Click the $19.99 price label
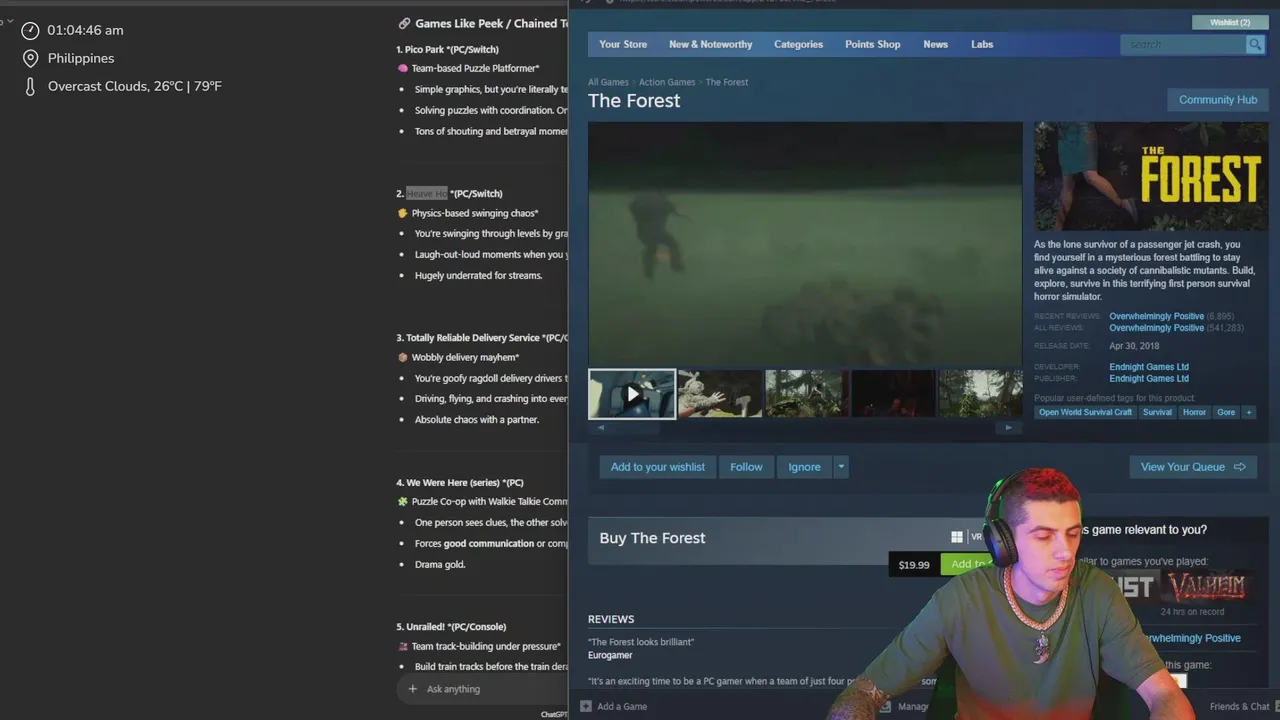The height and width of the screenshot is (720, 1280). pos(914,565)
